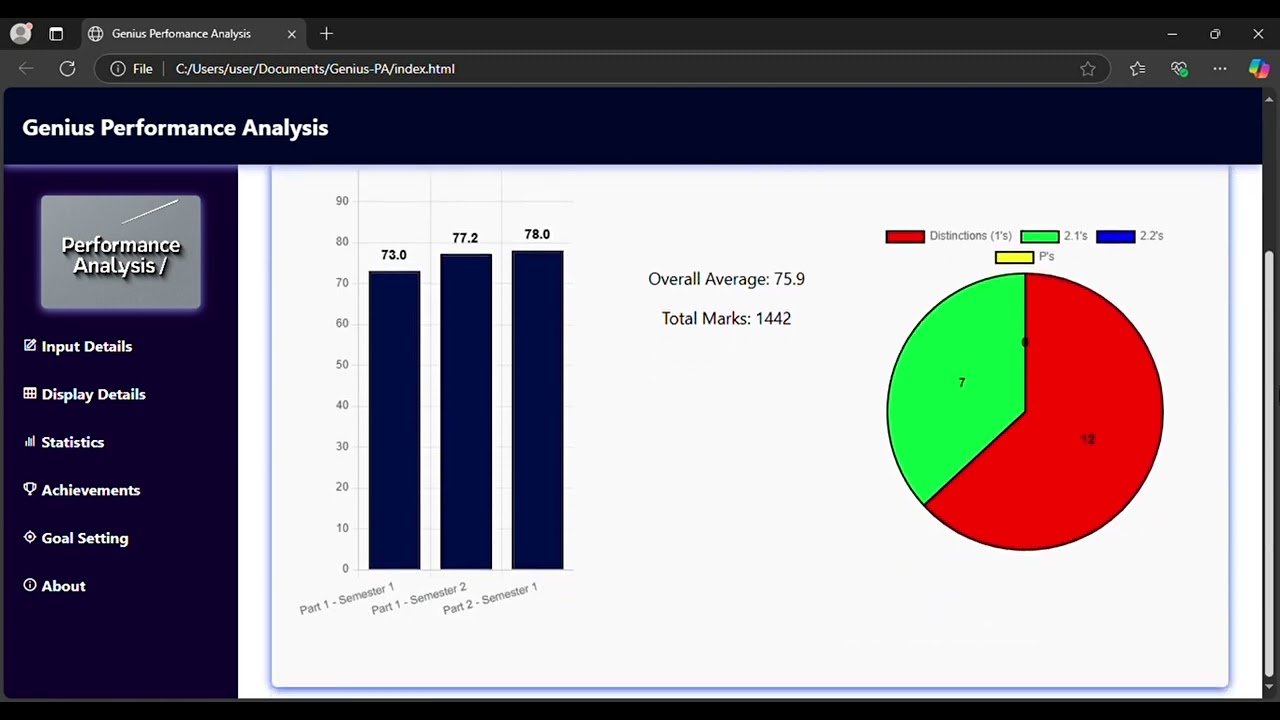This screenshot has height=720, width=1280.
Task: Click the Genius Performance Analysis header title
Action: pos(175,127)
